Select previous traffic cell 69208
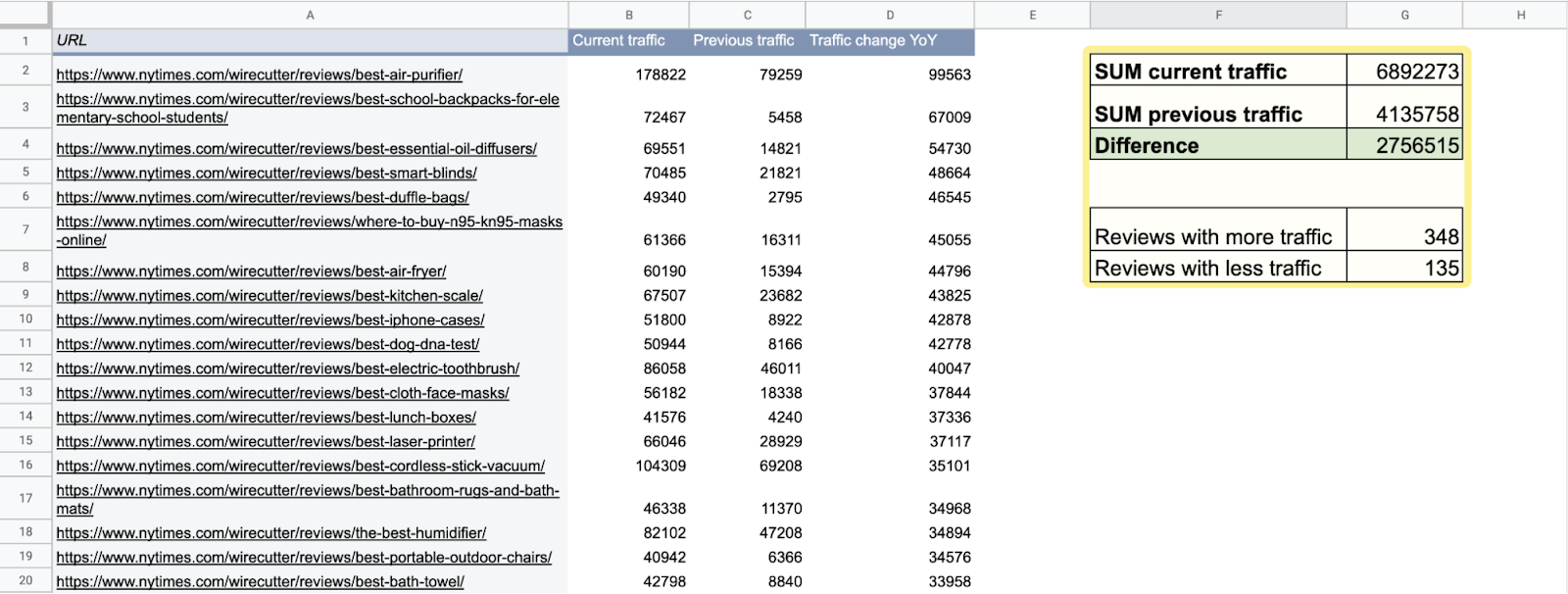The height and width of the screenshot is (594, 1568). [x=747, y=466]
